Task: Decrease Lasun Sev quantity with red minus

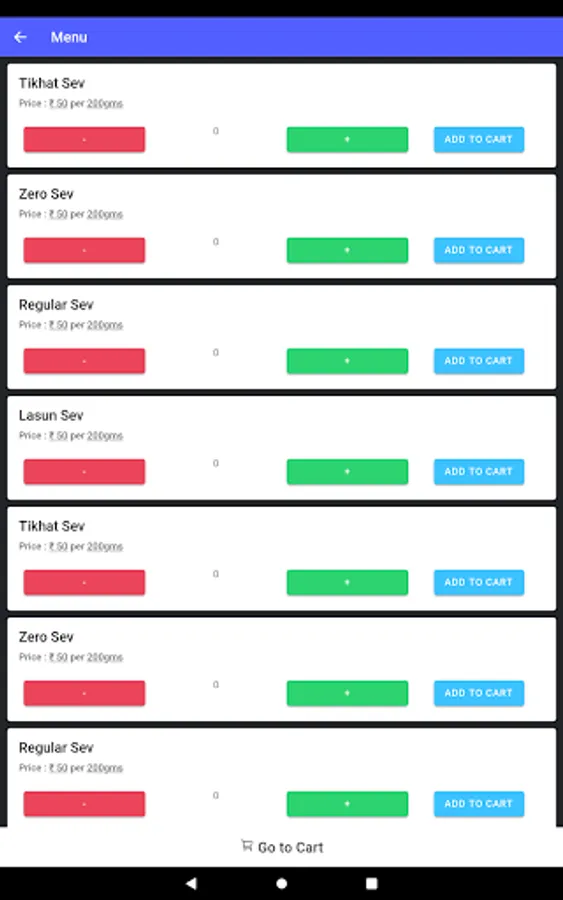Action: pyautogui.click(x=84, y=472)
